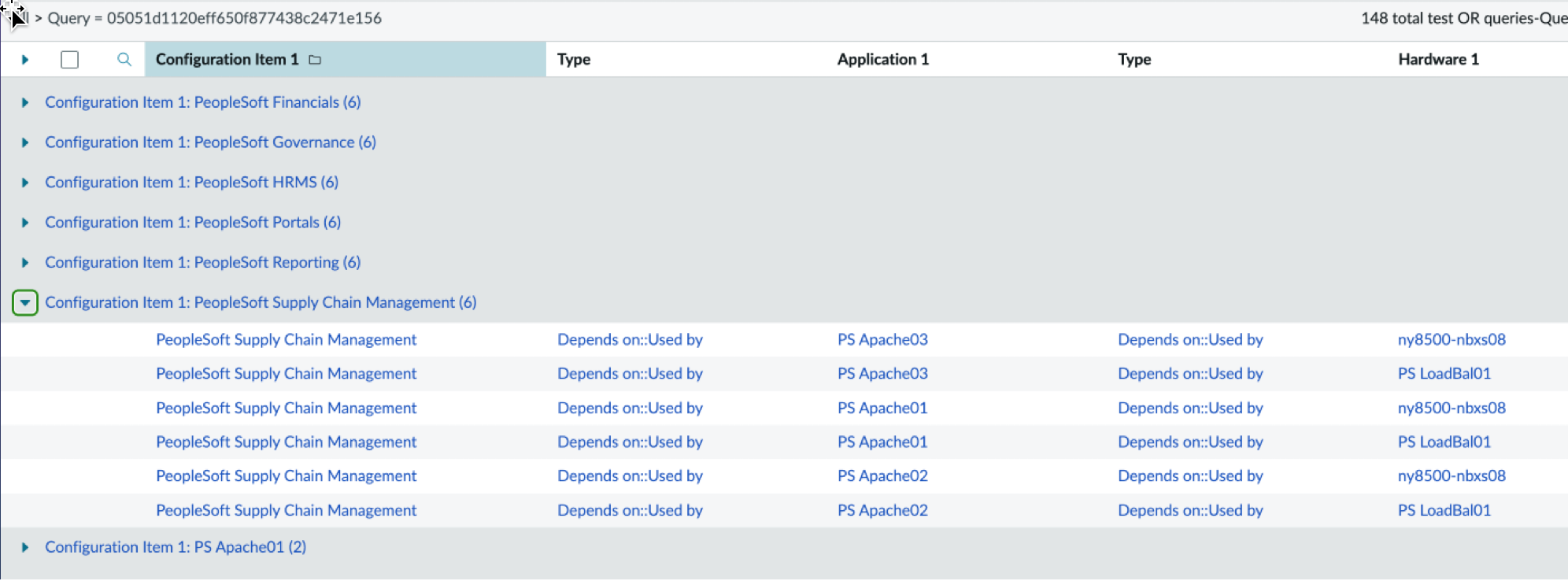Click Type column header following Application 1
Viewport: 1568px width, 581px height.
tap(1134, 59)
